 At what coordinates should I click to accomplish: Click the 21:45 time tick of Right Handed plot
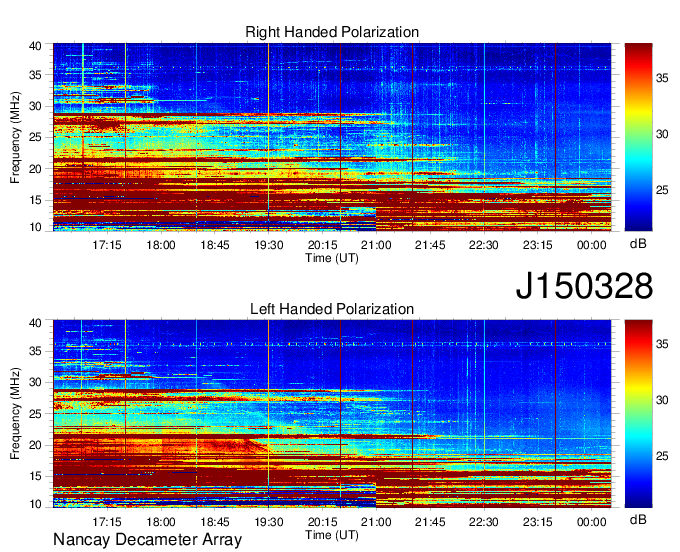coord(430,245)
